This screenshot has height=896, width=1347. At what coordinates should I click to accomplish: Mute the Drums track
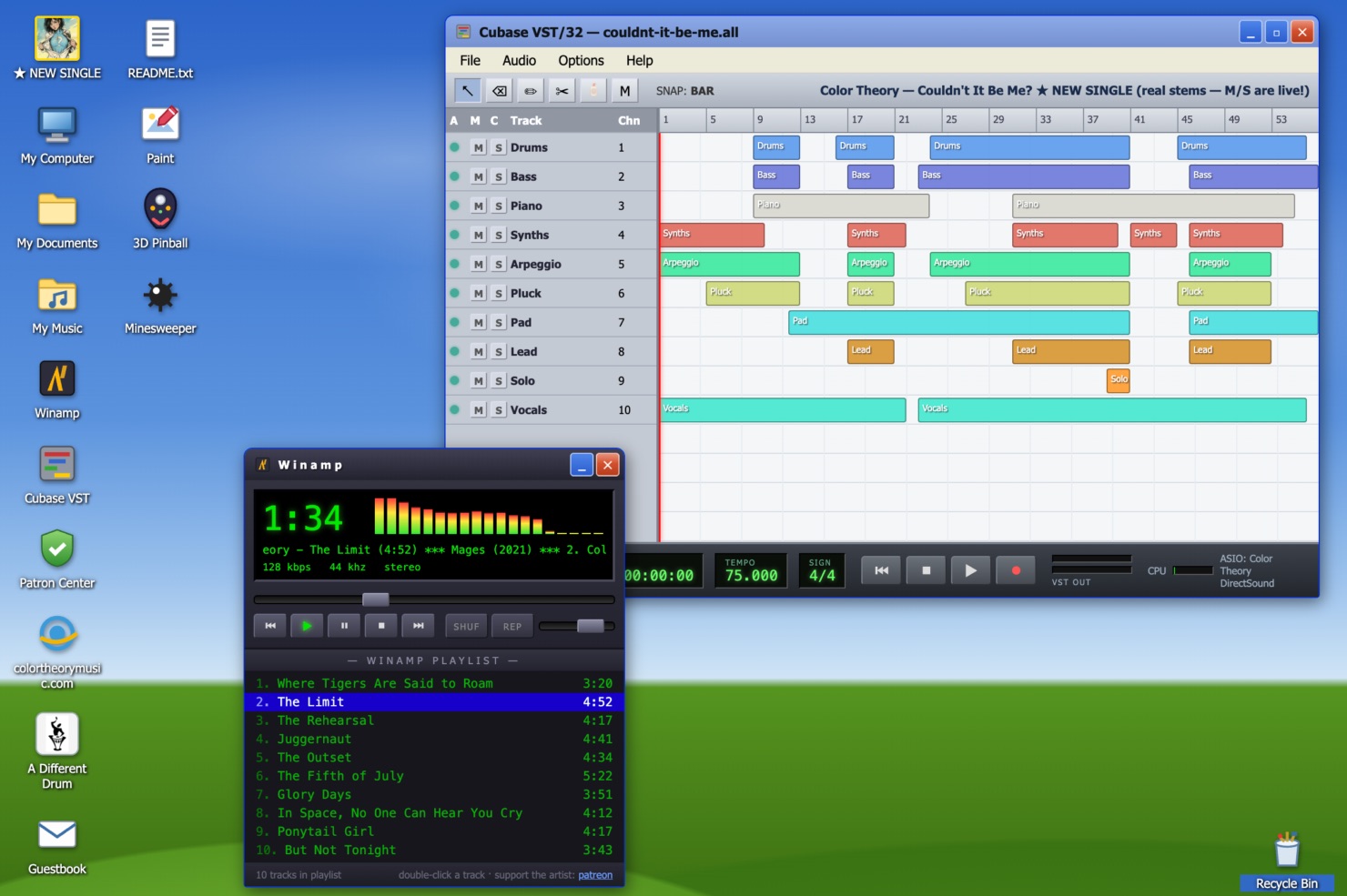click(x=478, y=147)
